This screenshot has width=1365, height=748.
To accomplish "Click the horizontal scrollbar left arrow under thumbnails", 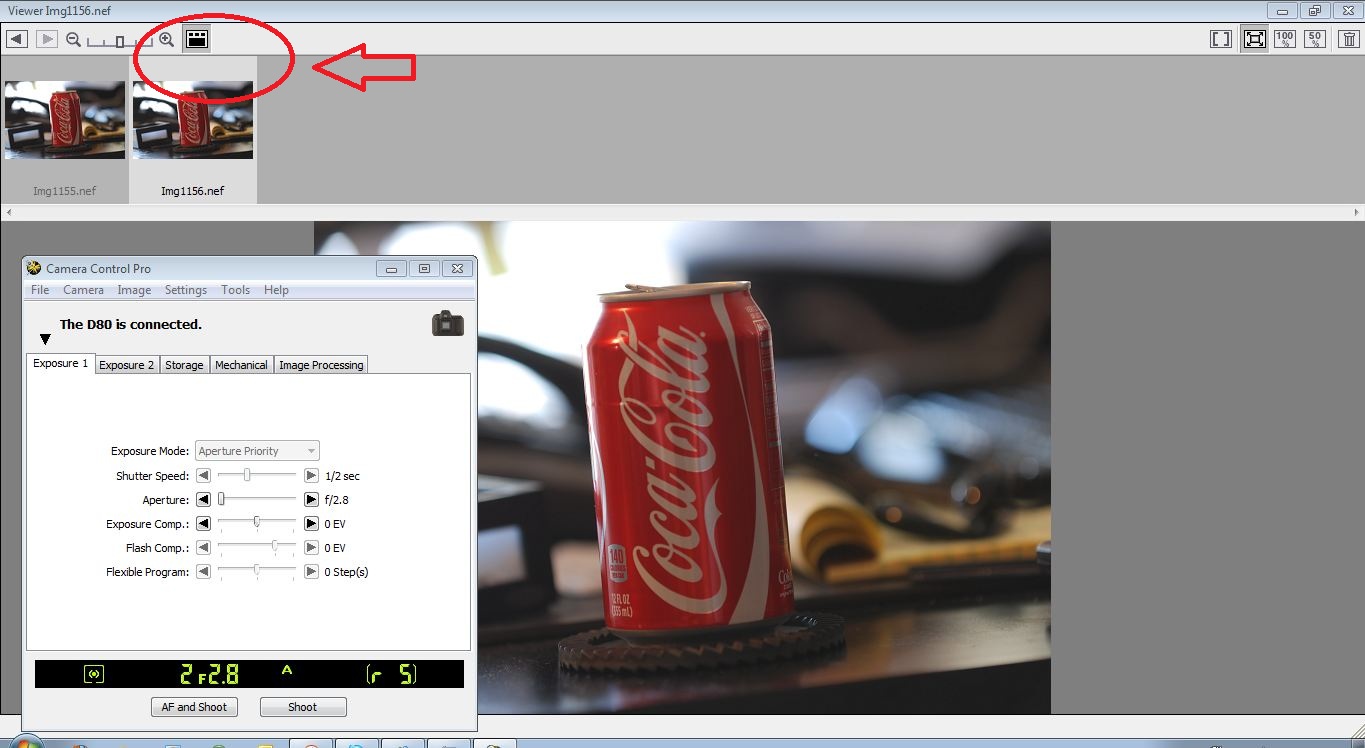I will (7, 212).
